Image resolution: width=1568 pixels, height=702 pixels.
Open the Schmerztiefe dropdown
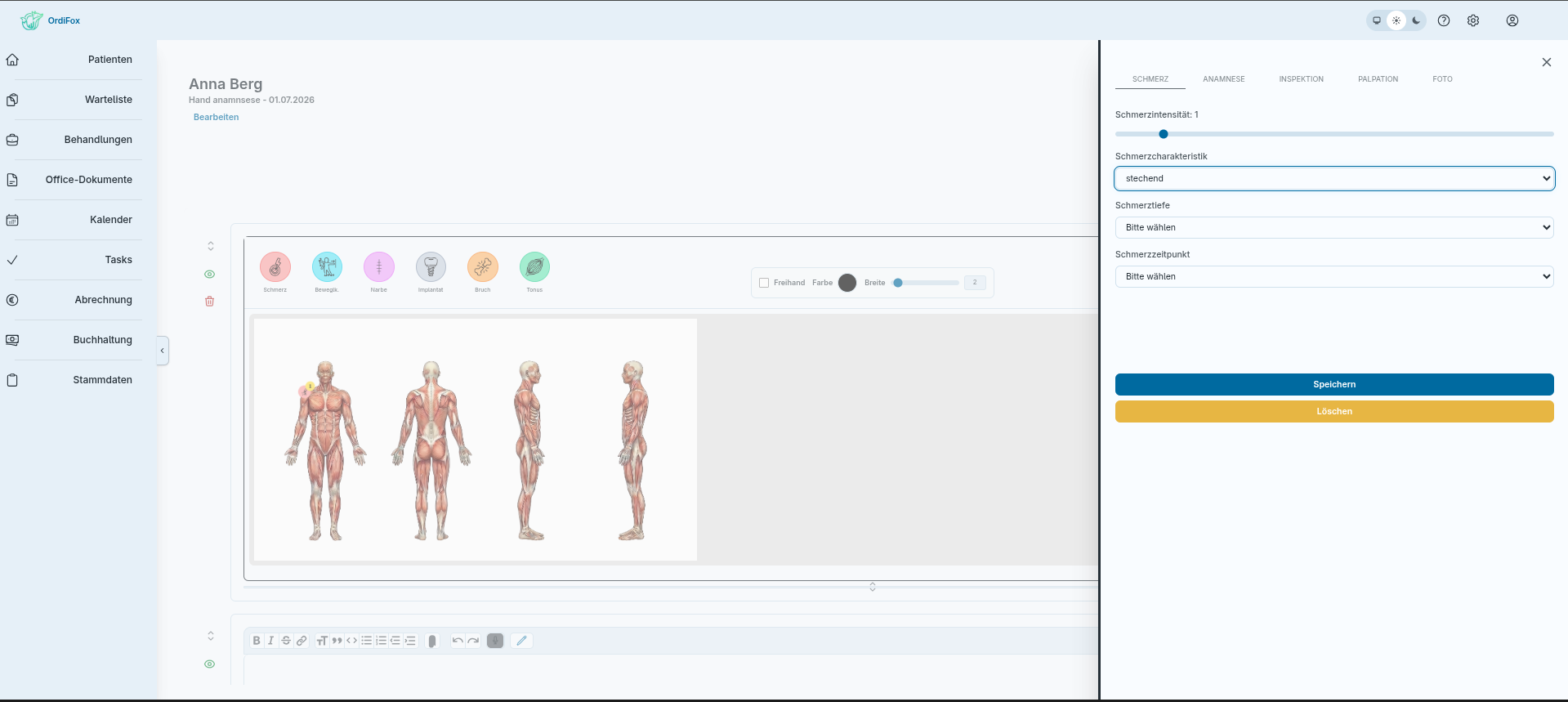(x=1334, y=227)
